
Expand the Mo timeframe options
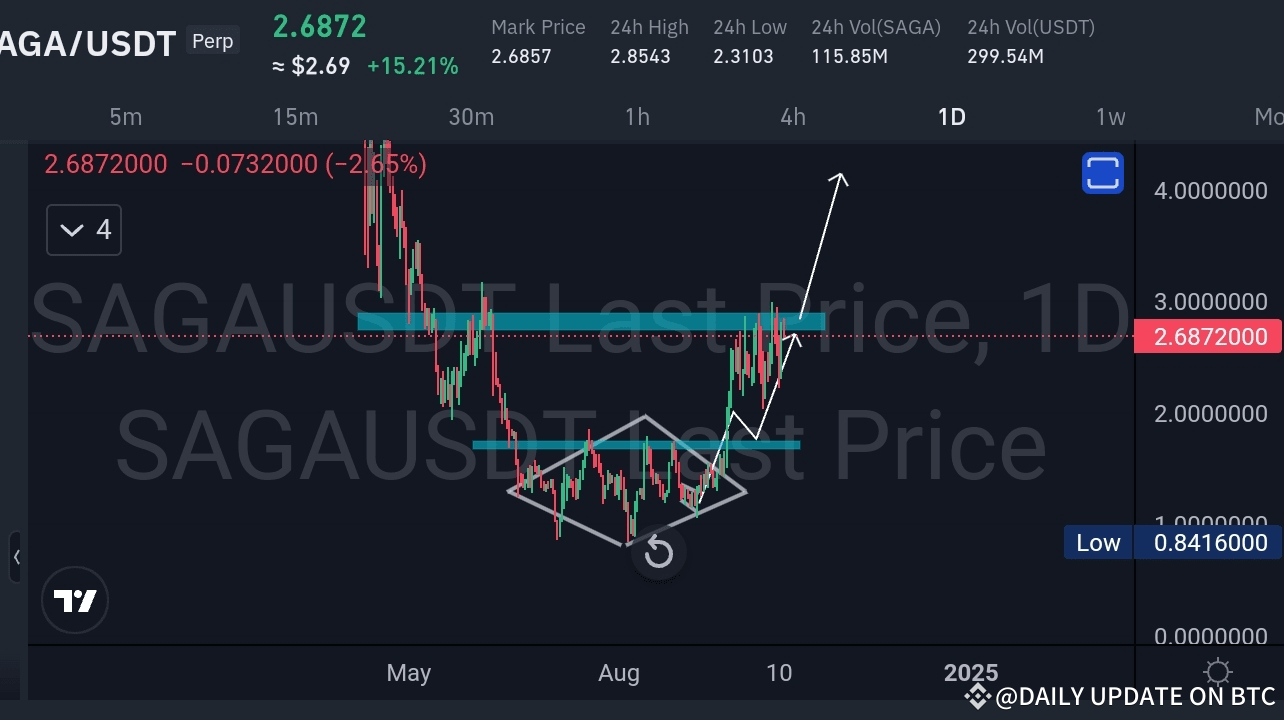coord(1269,117)
